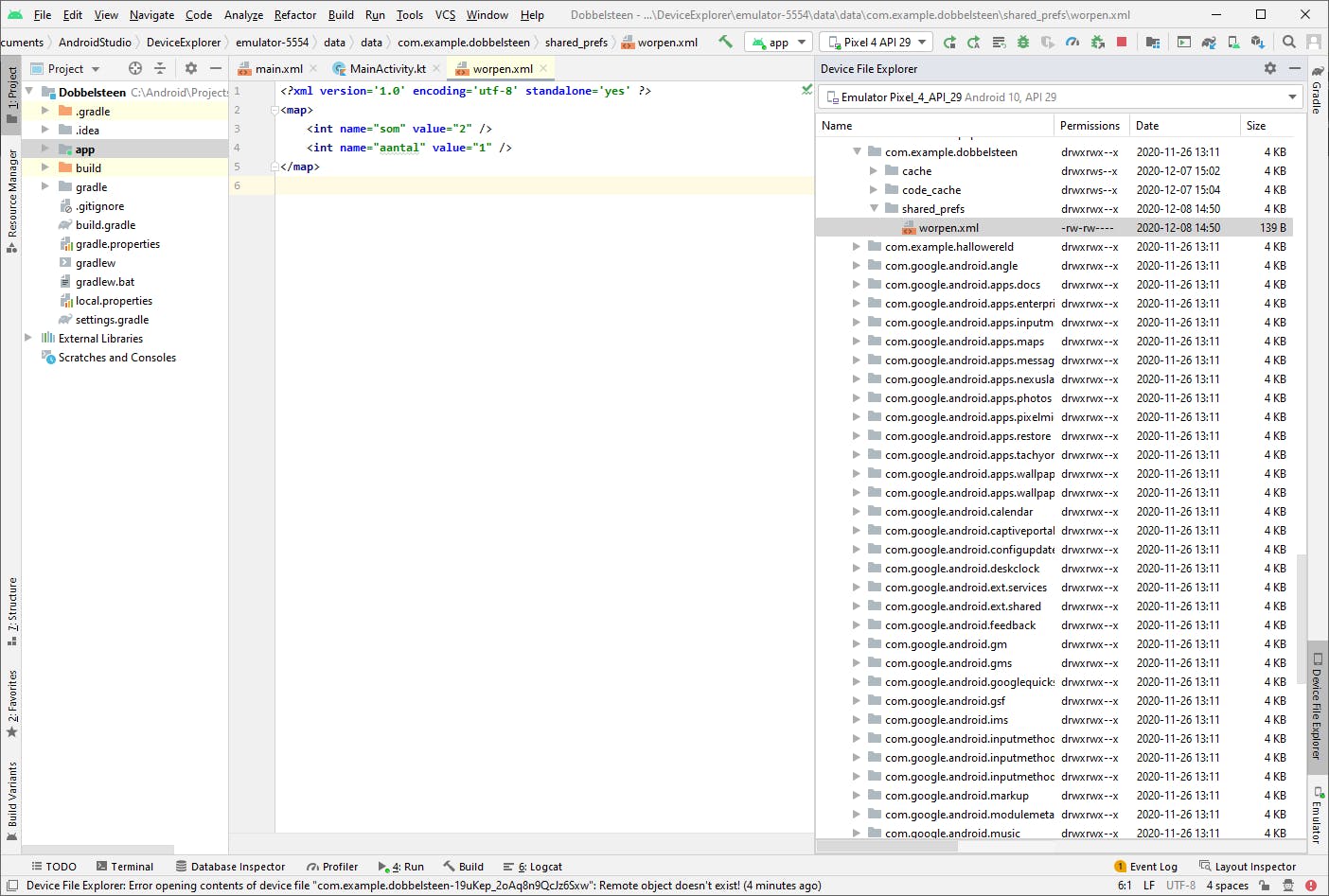Click the SDK Manager icon in toolbar

click(x=1257, y=42)
